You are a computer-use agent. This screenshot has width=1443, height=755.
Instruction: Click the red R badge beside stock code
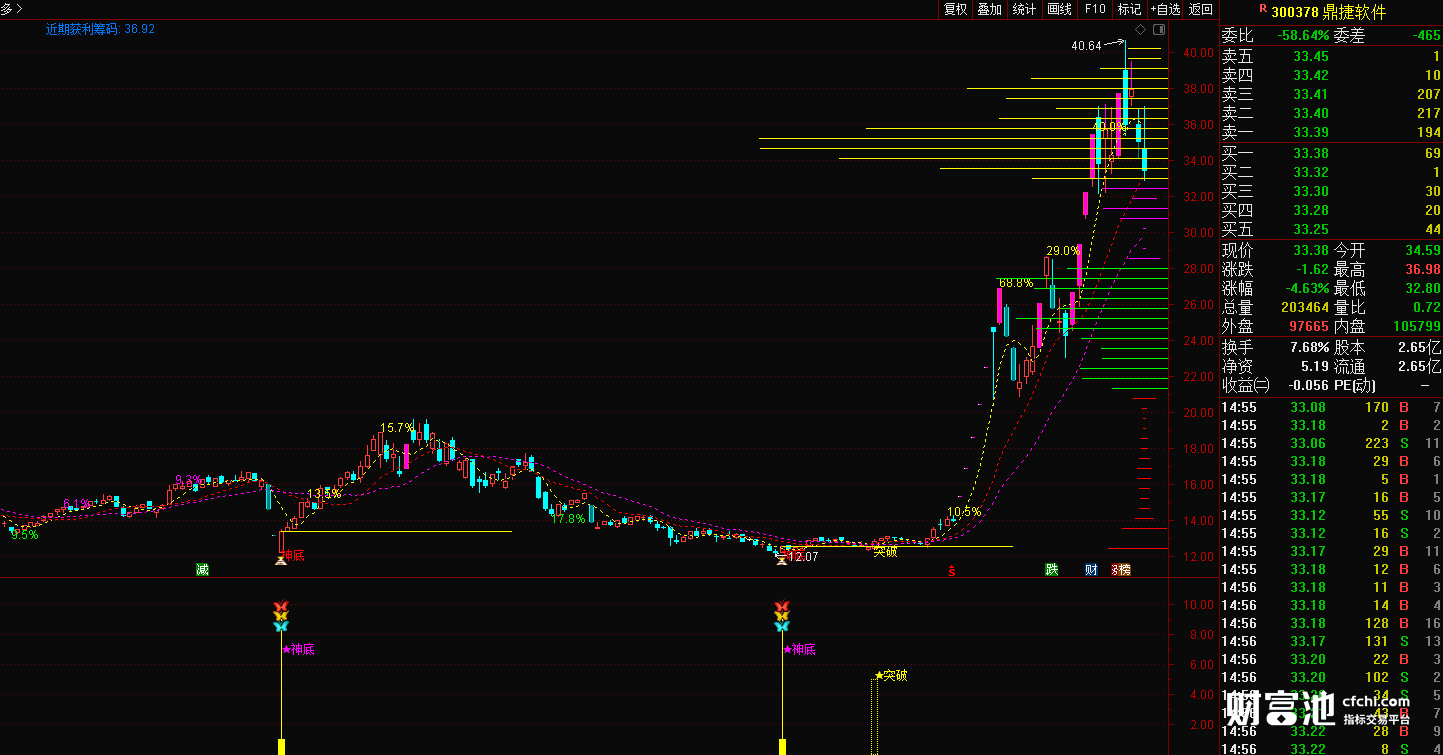click(1262, 8)
